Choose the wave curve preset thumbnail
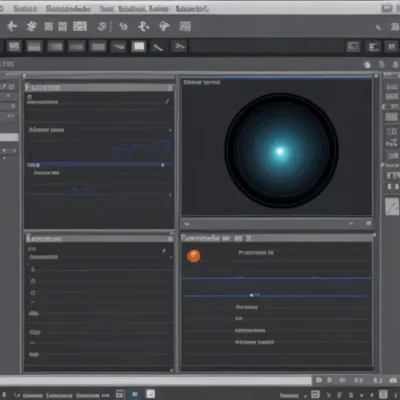Screen dimensions: 400x400 tap(118, 46)
